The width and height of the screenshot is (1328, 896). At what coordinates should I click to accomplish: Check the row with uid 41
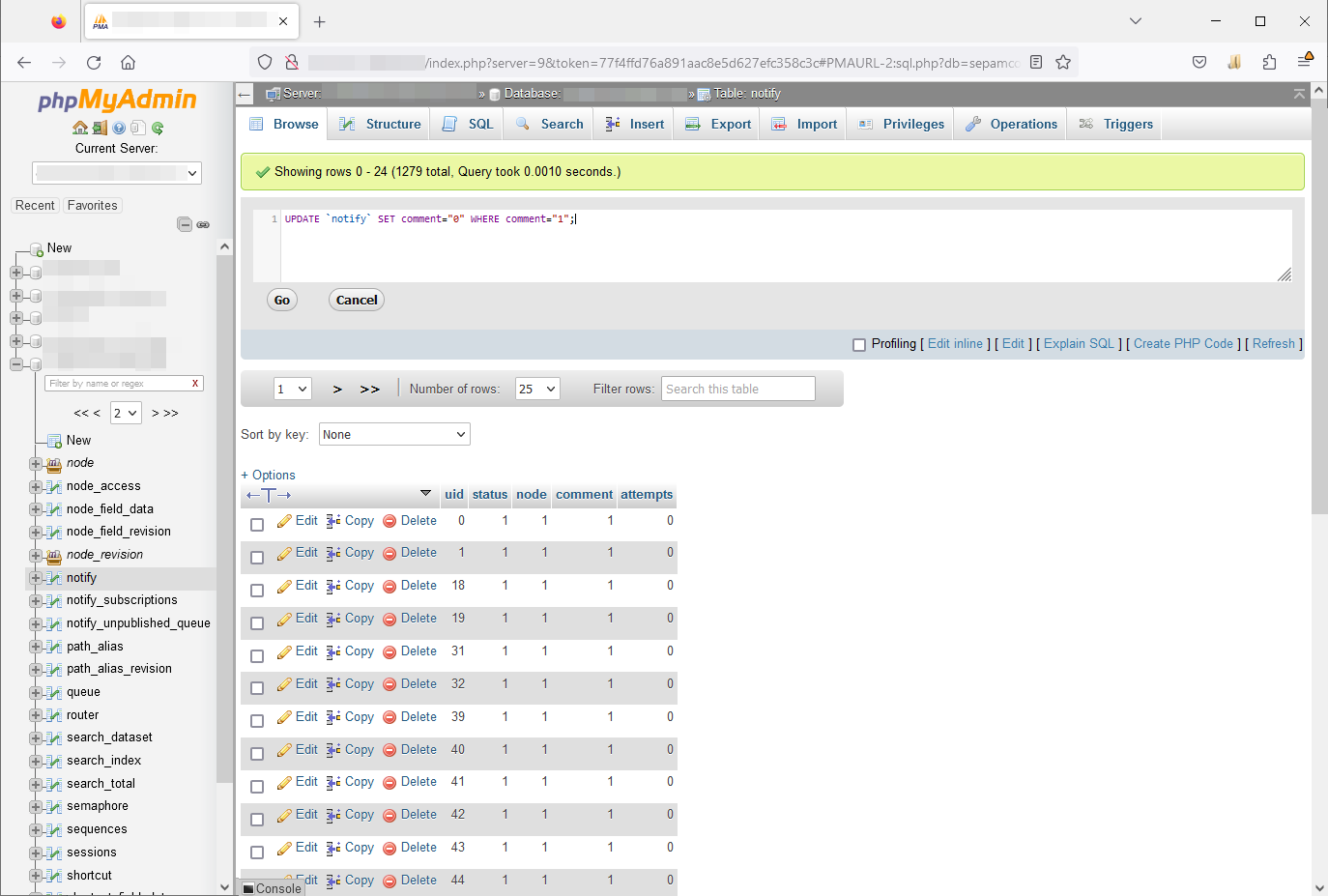click(x=257, y=787)
